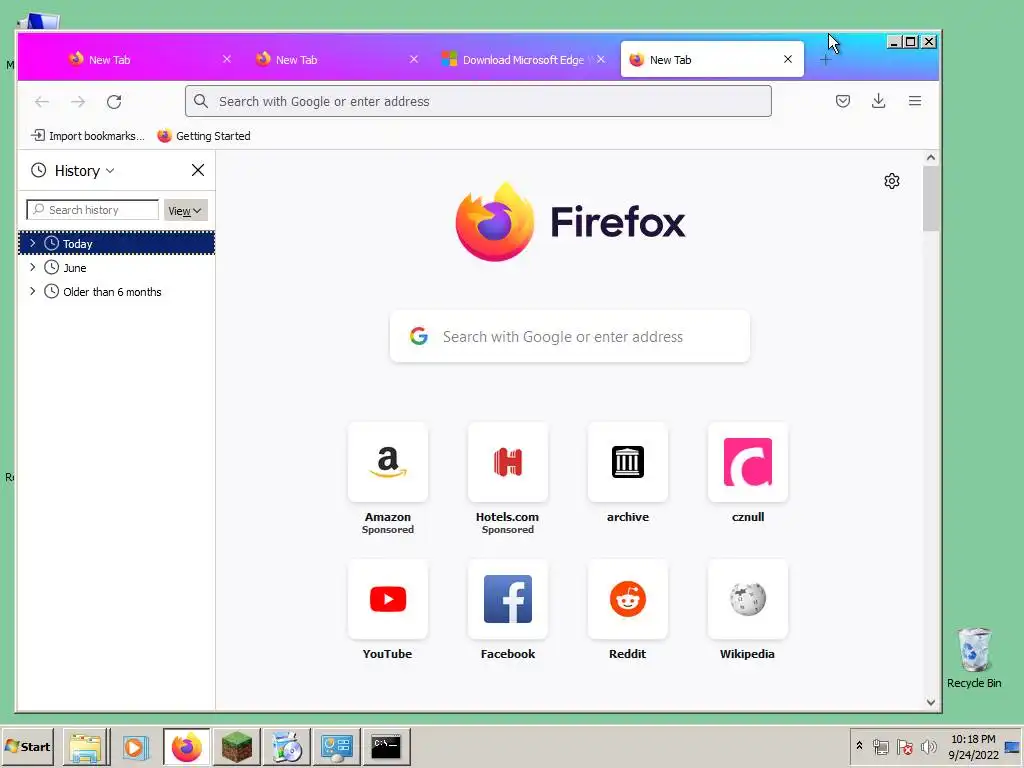Select the Recycle Bin desktop icon
The image size is (1024, 768).
coord(974,658)
